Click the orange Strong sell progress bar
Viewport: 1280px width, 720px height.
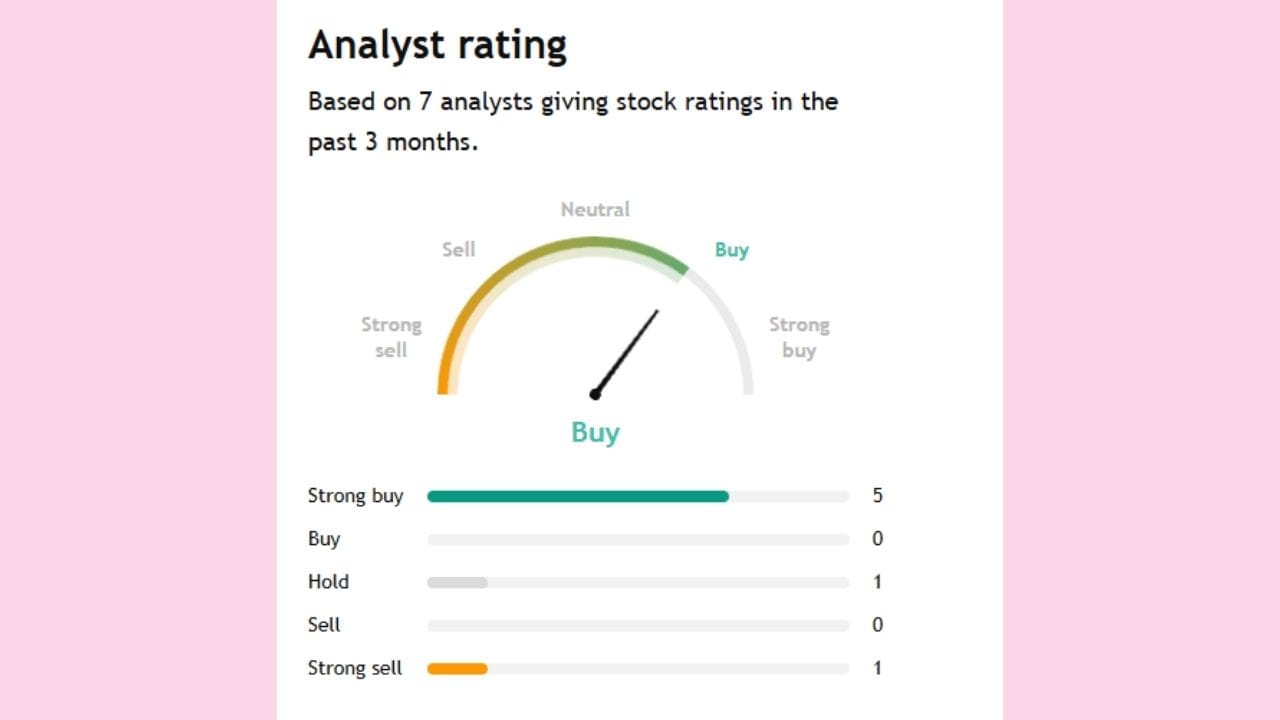coord(457,668)
